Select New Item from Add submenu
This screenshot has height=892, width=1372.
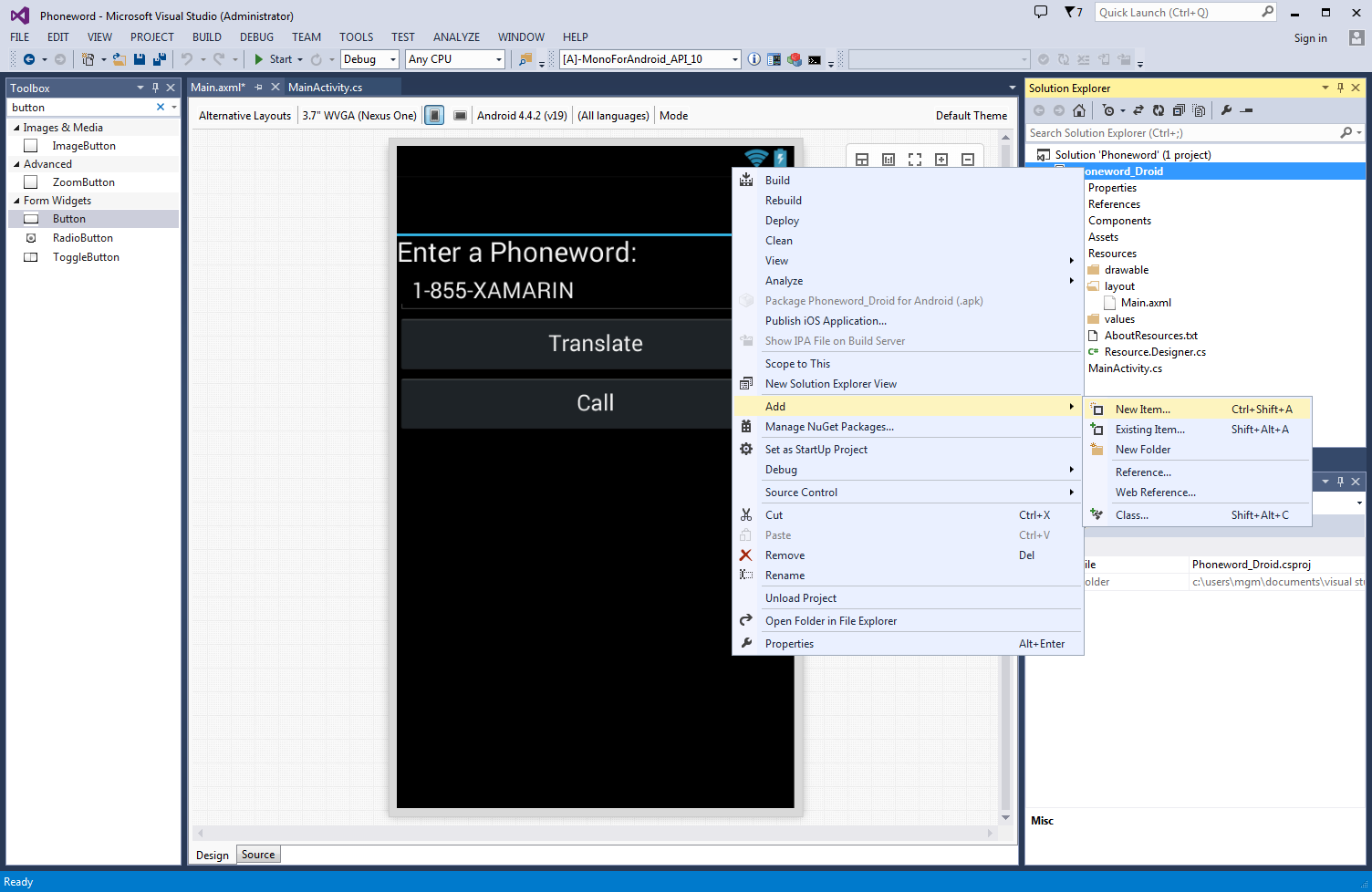tap(1142, 410)
